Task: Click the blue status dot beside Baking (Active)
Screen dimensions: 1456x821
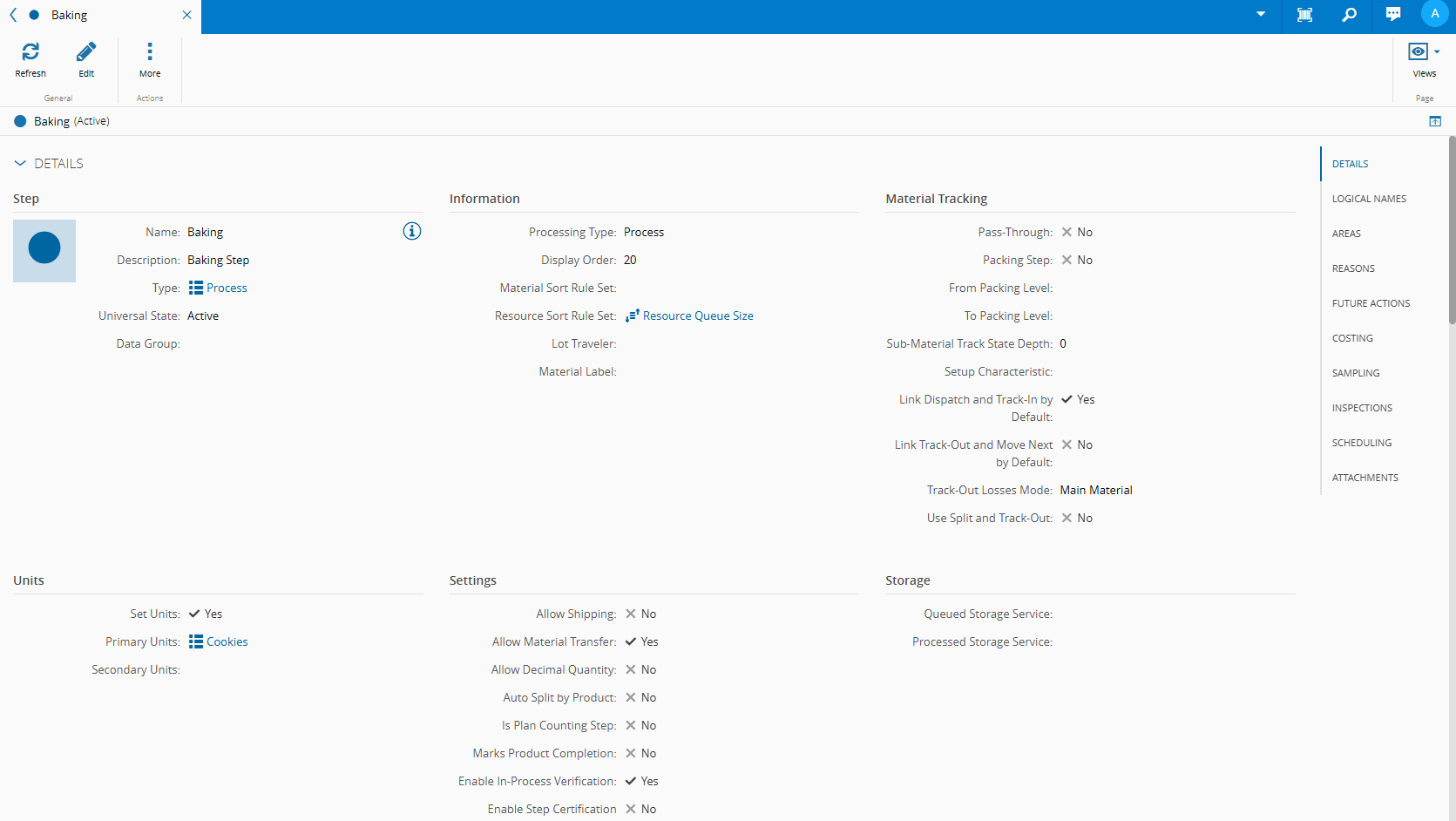Action: [x=20, y=121]
